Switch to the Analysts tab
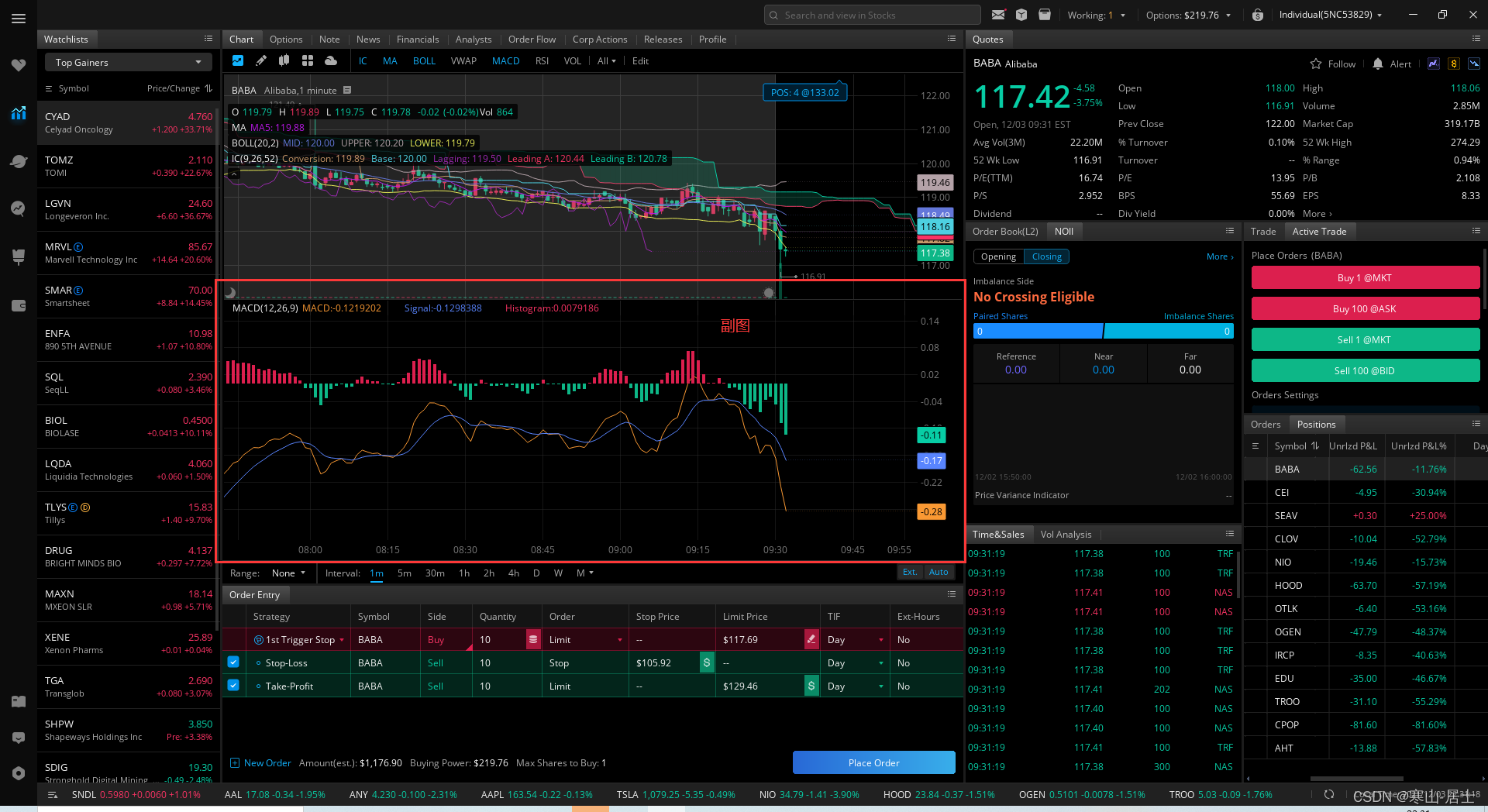Image resolution: width=1488 pixels, height=812 pixels. tap(474, 40)
